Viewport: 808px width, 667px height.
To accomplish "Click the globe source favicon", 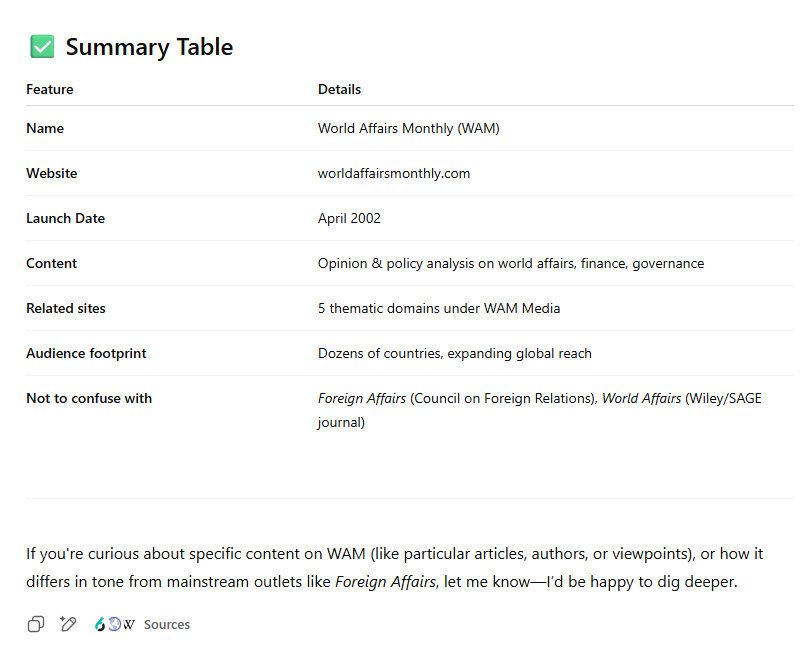I will [x=114, y=624].
